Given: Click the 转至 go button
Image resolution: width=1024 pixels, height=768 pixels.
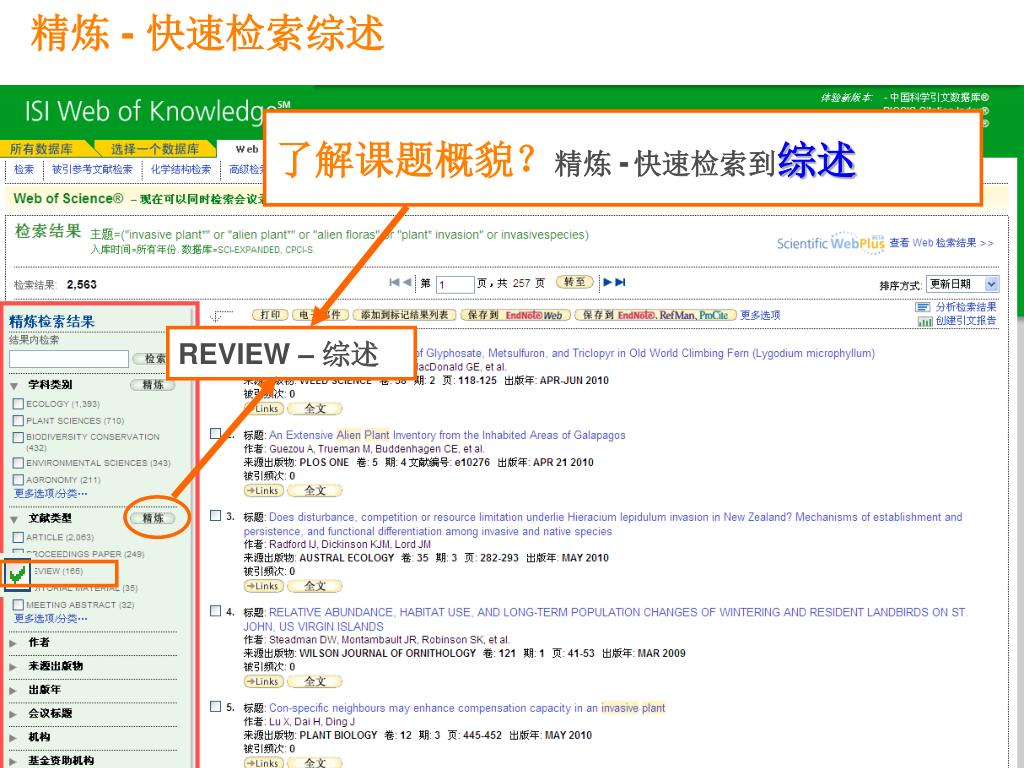Looking at the screenshot, I should point(575,282).
